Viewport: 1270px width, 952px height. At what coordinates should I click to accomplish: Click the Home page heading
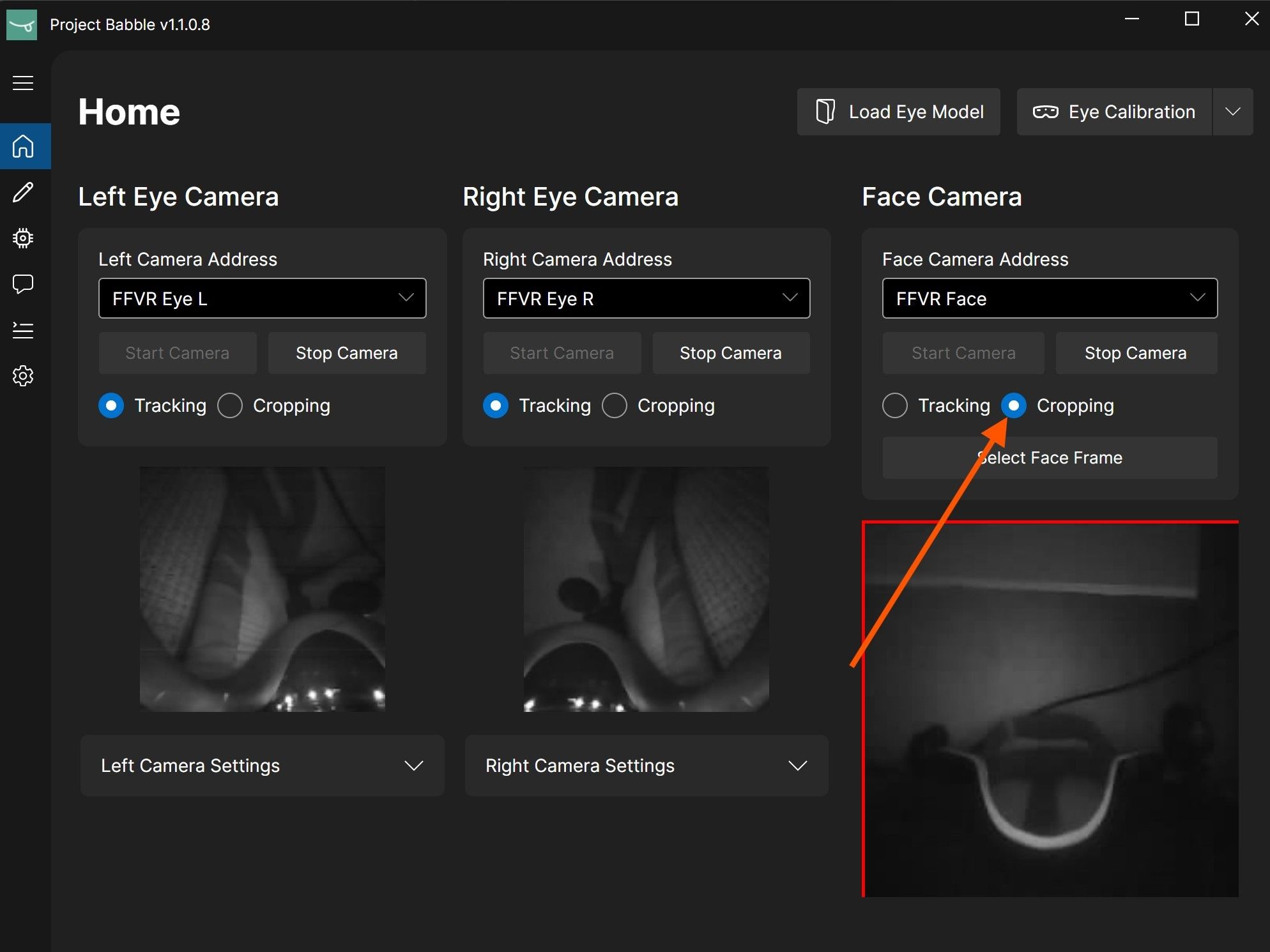(128, 111)
